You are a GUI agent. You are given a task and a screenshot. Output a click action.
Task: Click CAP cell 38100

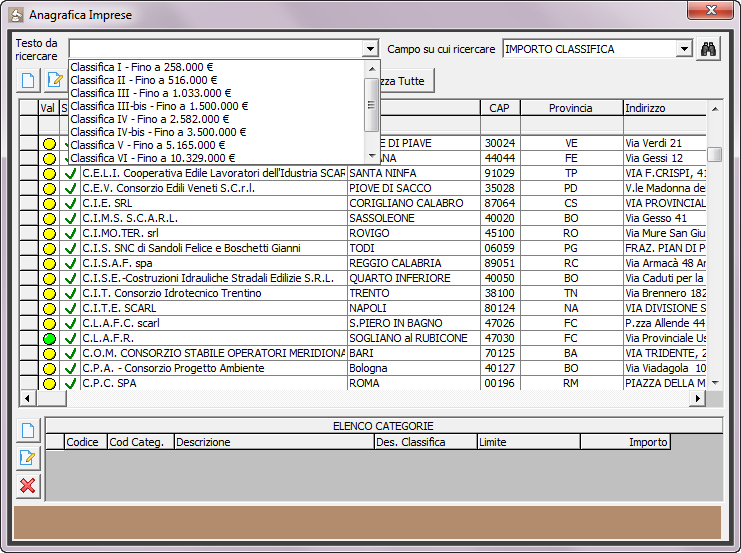[500, 294]
